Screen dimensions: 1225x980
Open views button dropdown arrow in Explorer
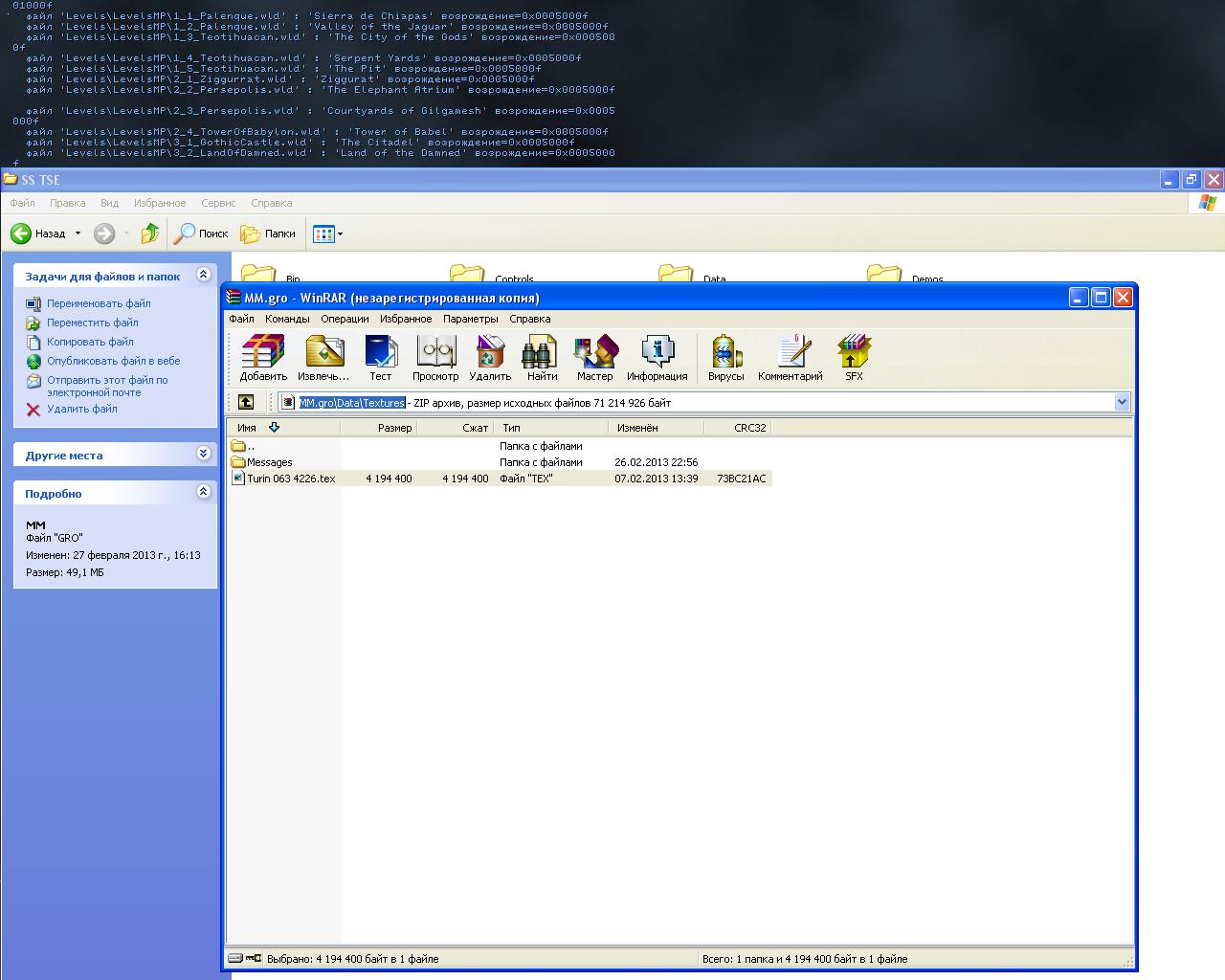[340, 234]
